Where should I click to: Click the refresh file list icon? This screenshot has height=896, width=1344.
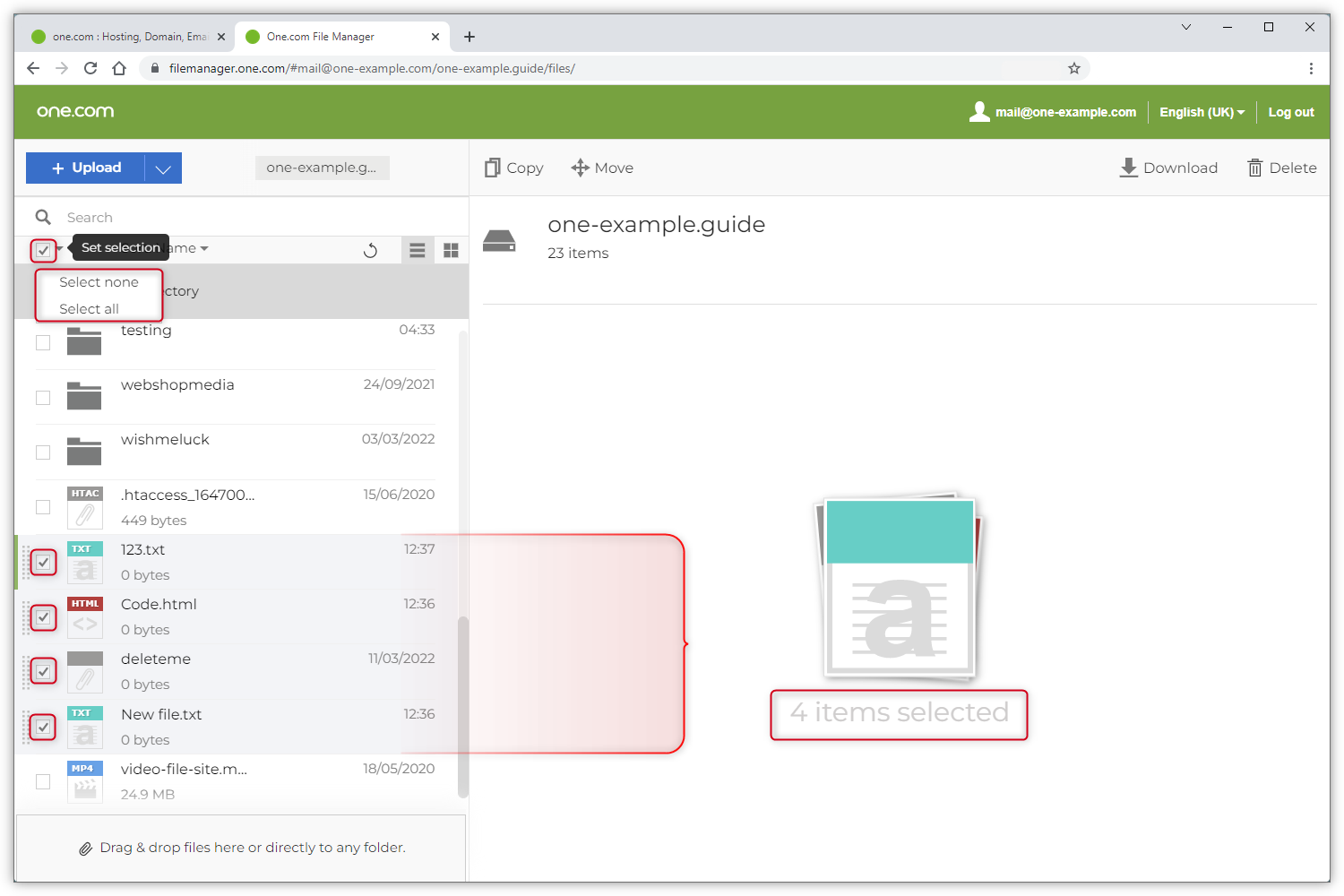point(370,251)
